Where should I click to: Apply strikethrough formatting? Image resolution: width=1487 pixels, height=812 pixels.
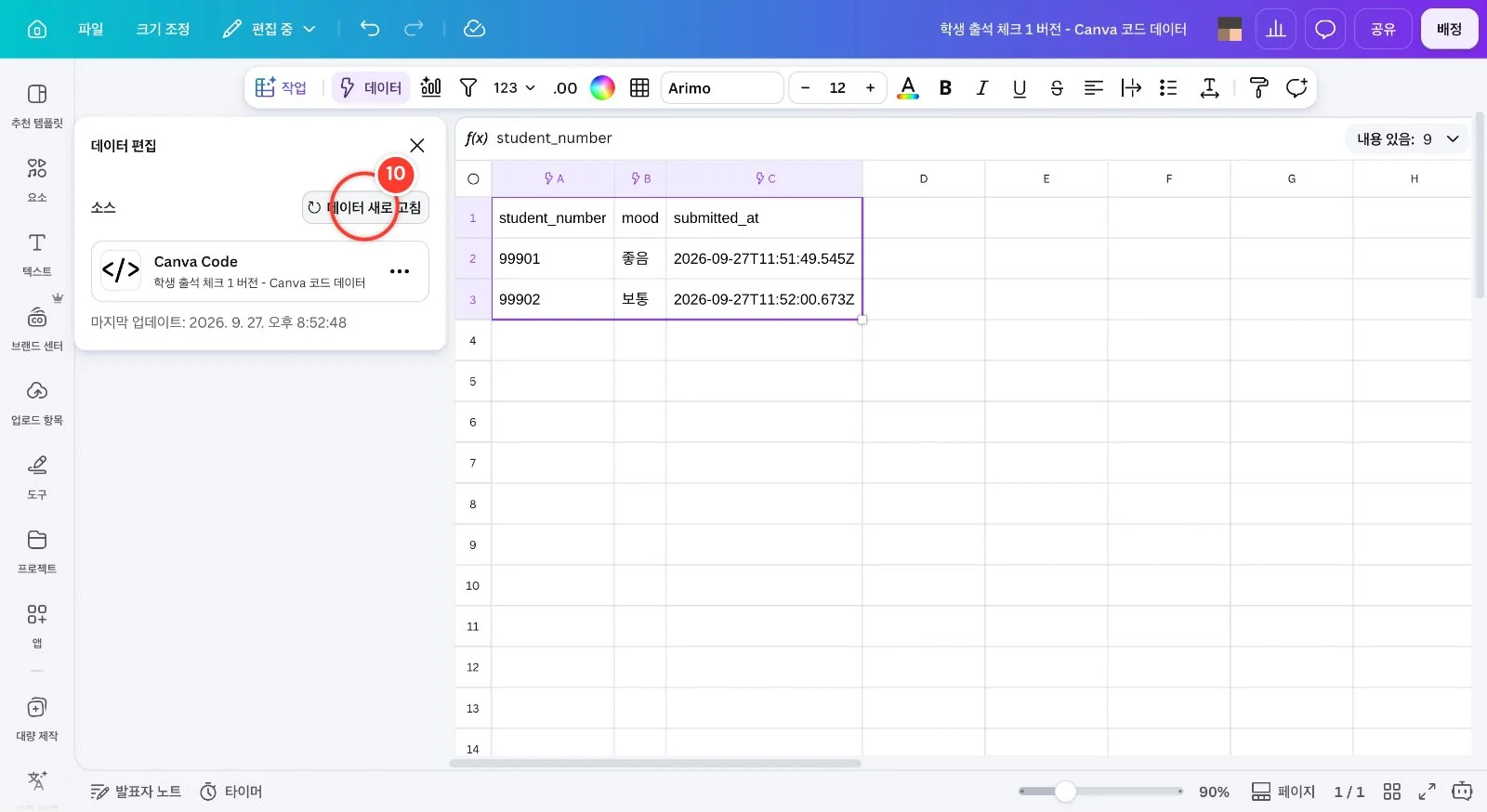(x=1057, y=87)
